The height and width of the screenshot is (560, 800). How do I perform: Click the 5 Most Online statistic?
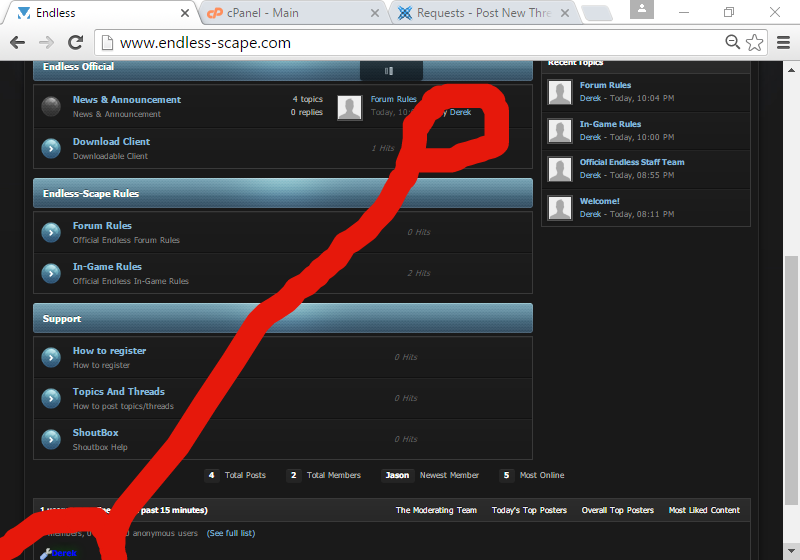532,475
